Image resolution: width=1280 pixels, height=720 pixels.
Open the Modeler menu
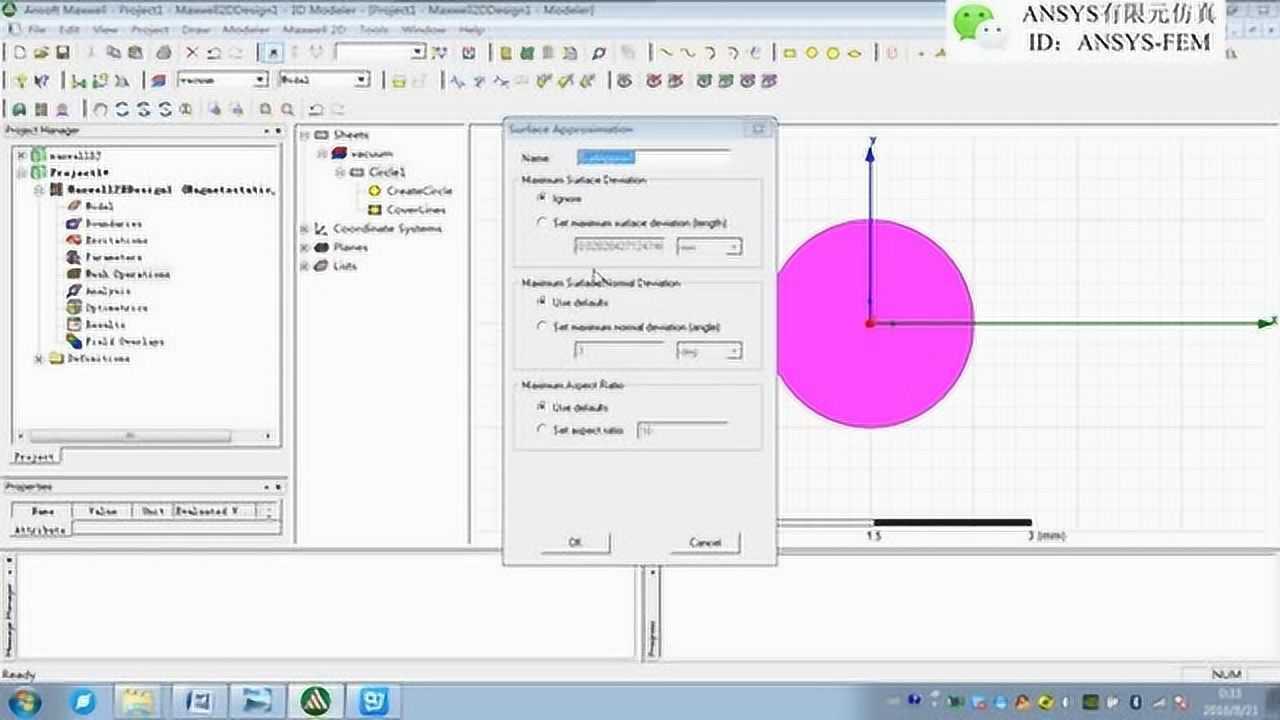(246, 30)
